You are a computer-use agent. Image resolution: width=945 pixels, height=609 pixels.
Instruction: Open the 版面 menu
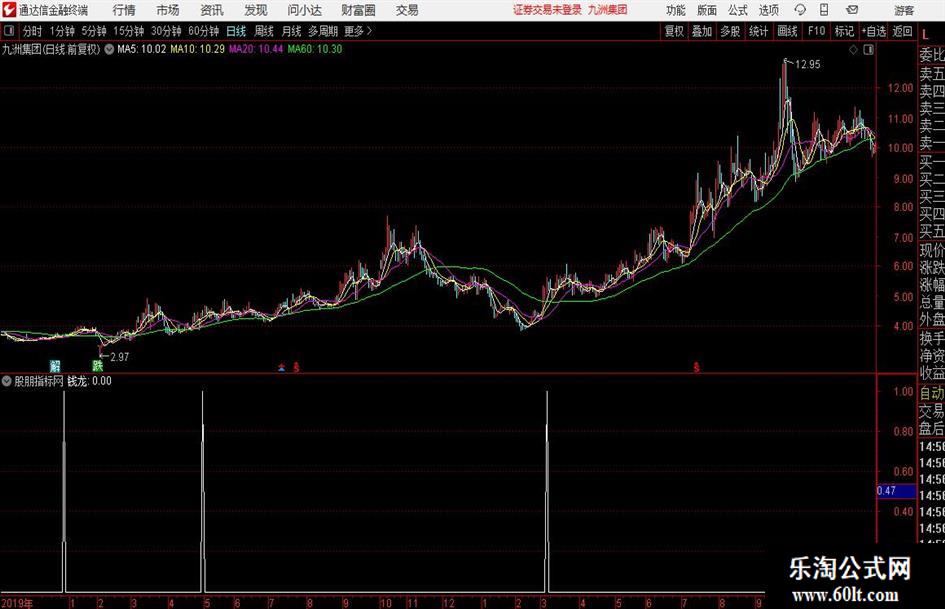click(x=706, y=10)
